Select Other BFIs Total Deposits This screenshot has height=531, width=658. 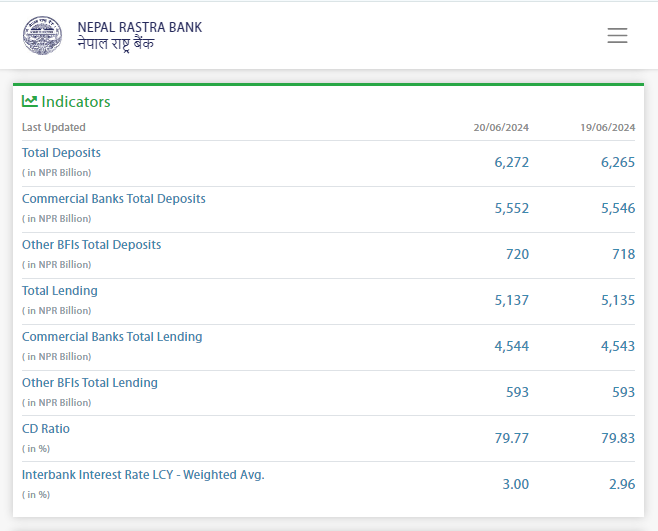click(91, 245)
